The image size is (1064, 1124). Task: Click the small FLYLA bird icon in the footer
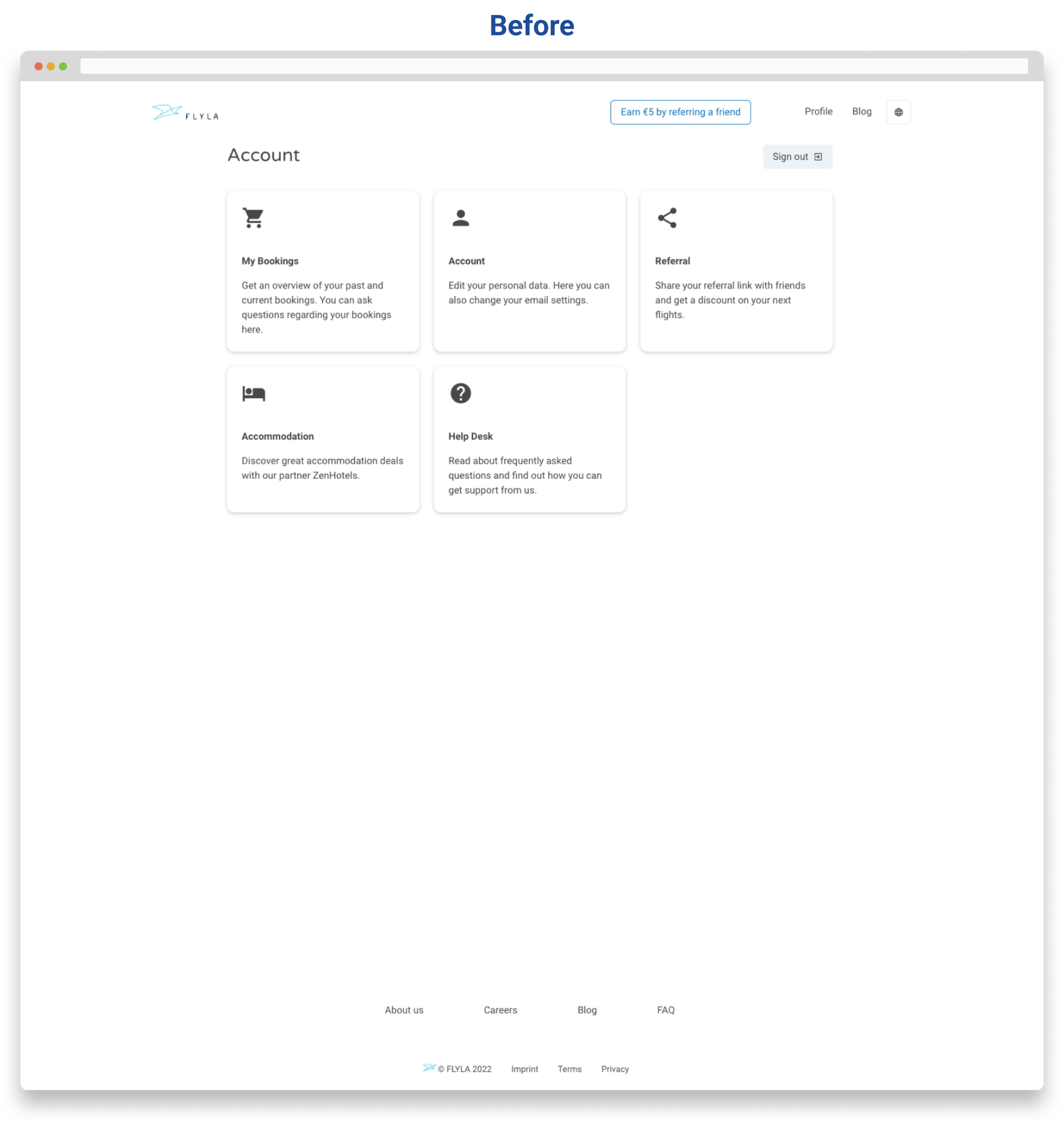pyautogui.click(x=429, y=1067)
